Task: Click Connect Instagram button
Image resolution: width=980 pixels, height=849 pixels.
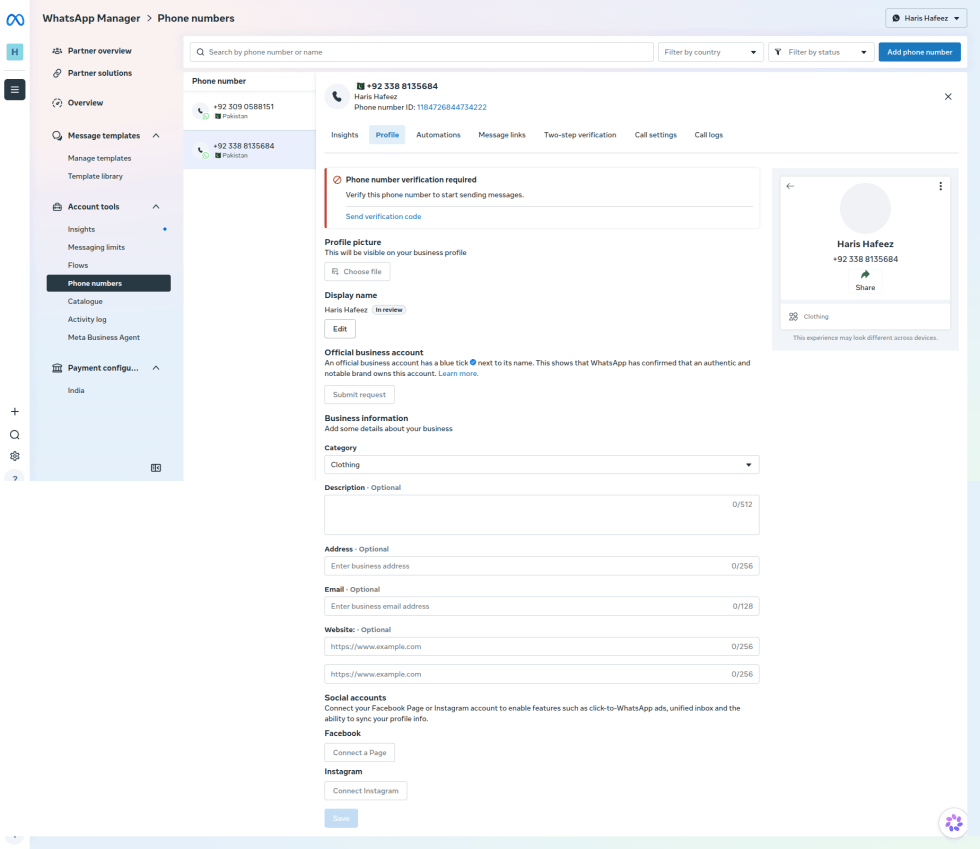Action: 366,791
